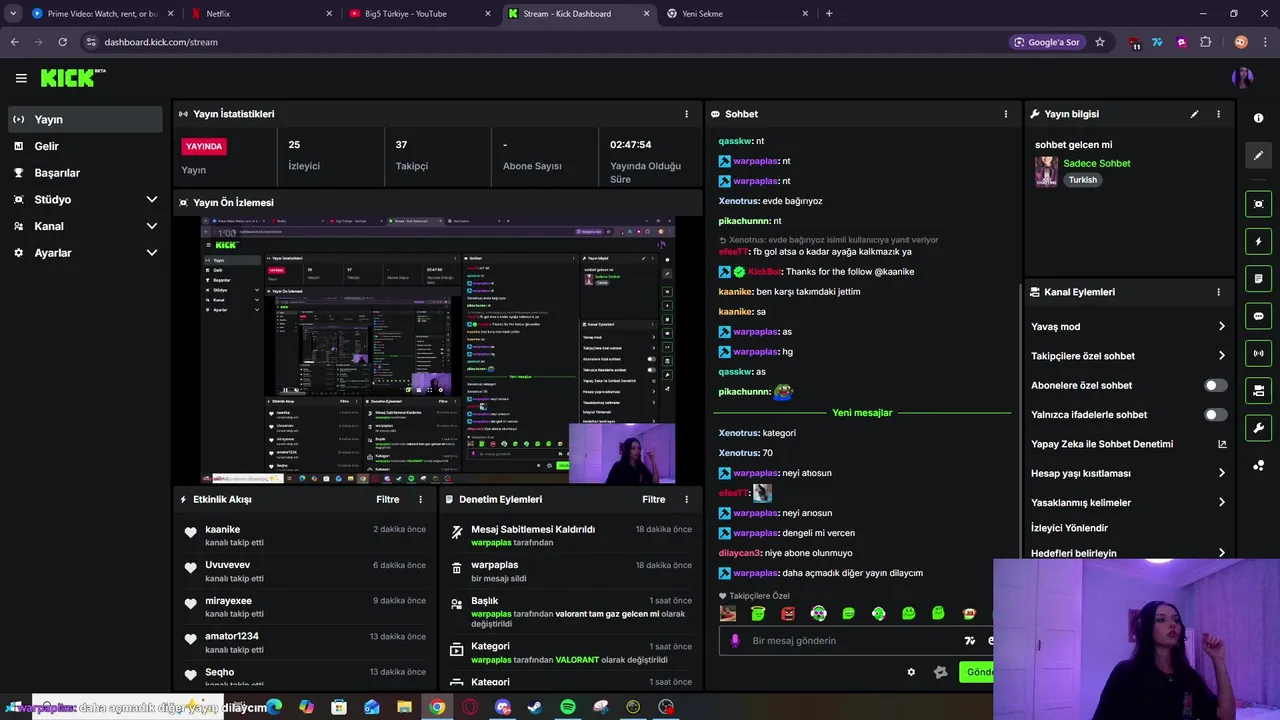1280x720 pixels.
Task: Click the star badge icon beside Gönder
Action: coord(940,672)
